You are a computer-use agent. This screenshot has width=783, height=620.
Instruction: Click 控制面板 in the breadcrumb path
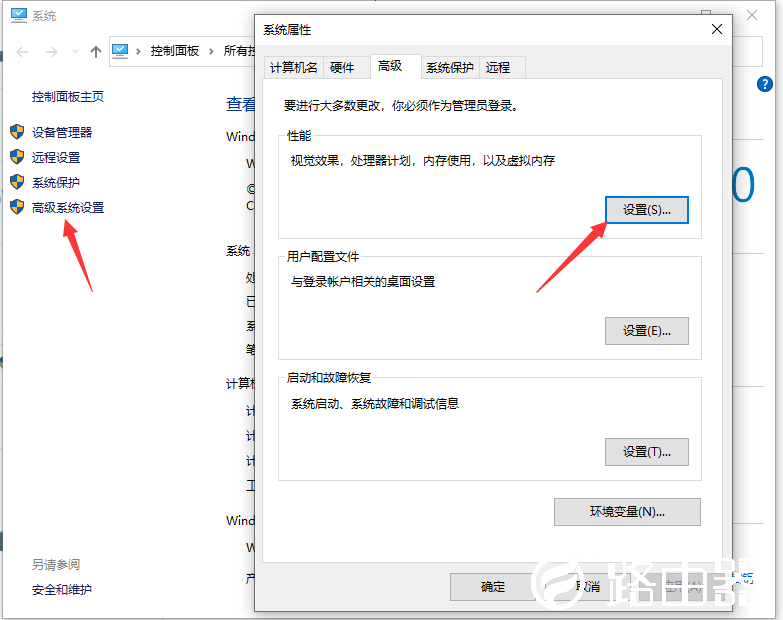(x=175, y=51)
